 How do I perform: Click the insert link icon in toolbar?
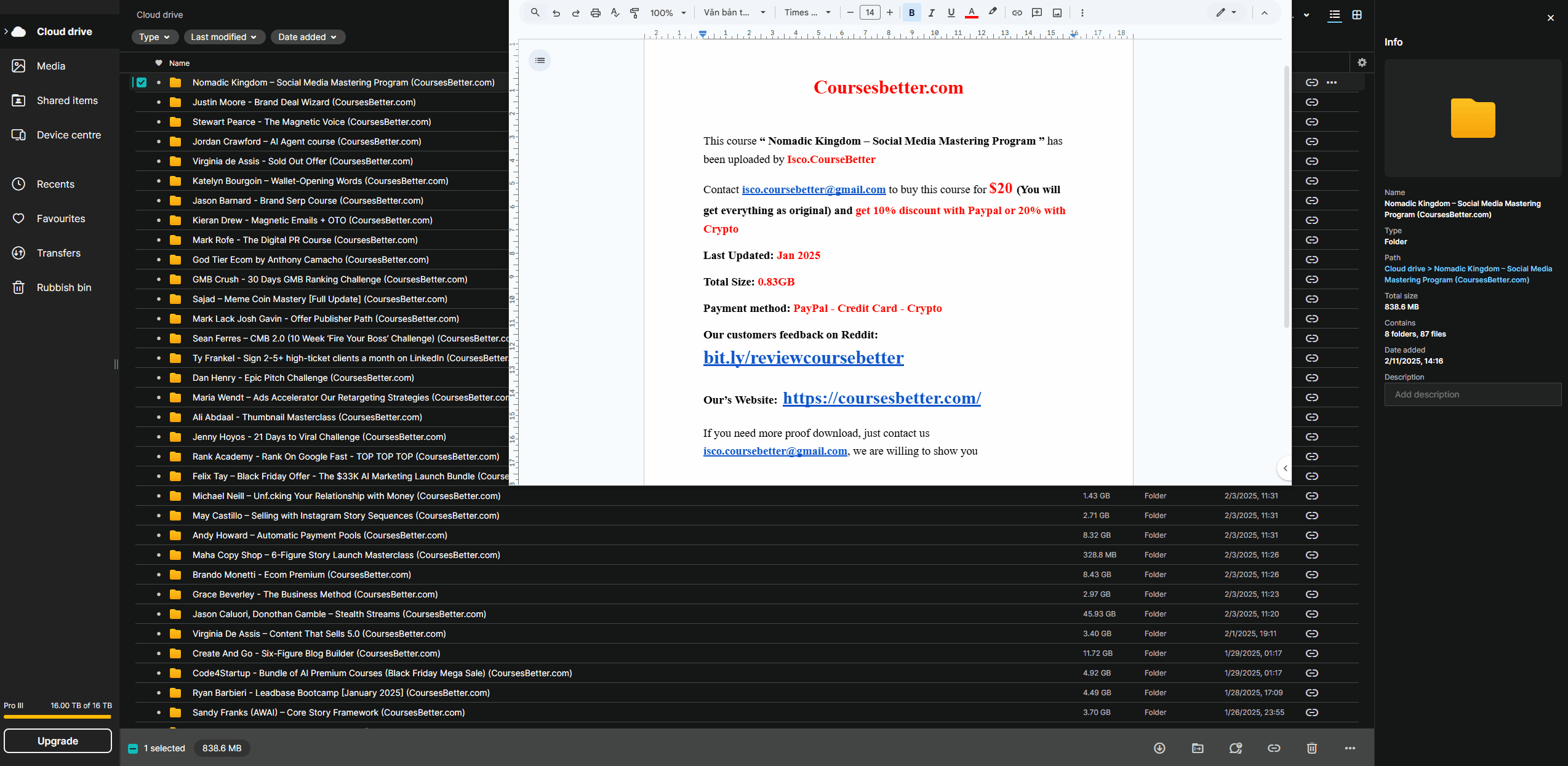(x=1017, y=13)
